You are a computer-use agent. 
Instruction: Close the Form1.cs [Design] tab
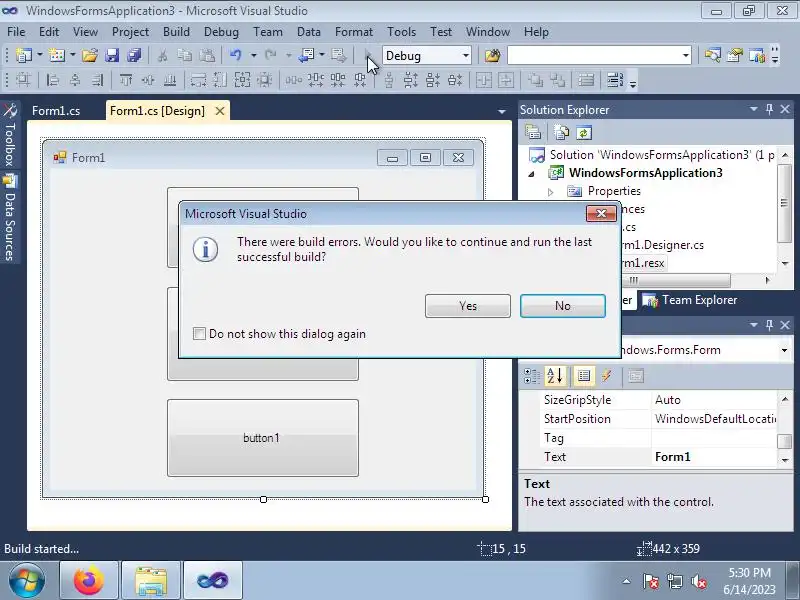click(x=220, y=111)
